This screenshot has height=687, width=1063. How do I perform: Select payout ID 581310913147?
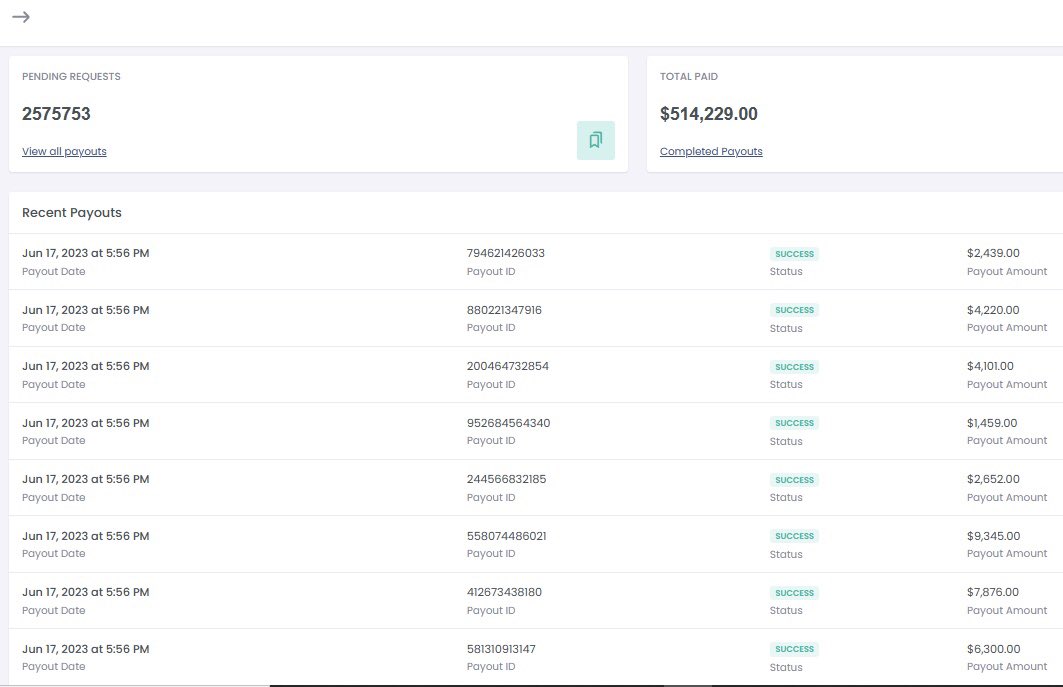(x=501, y=649)
